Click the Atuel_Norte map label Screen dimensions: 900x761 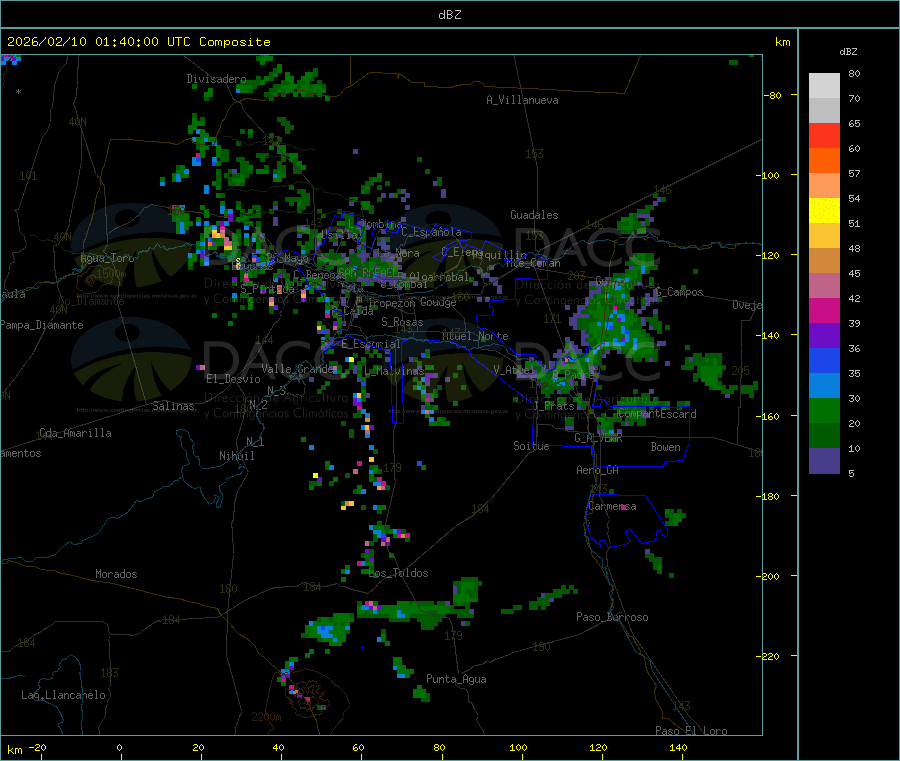click(x=475, y=336)
